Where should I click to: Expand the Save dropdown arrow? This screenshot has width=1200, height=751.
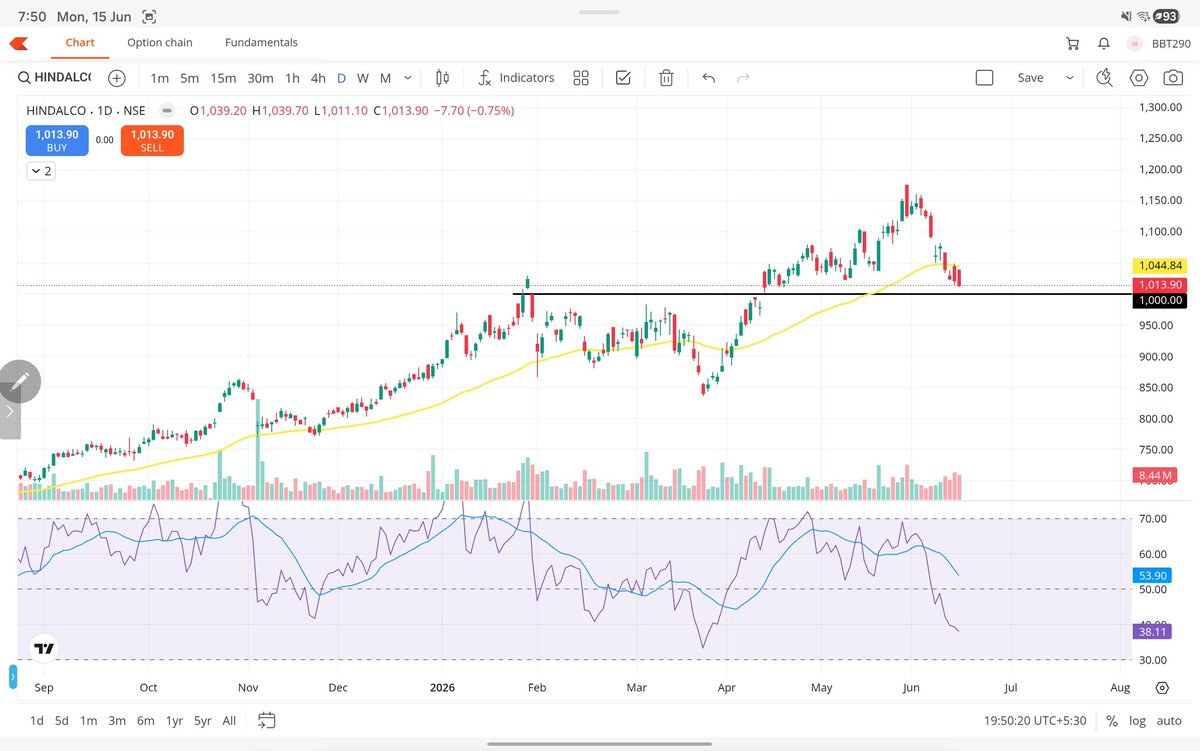pos(1070,78)
